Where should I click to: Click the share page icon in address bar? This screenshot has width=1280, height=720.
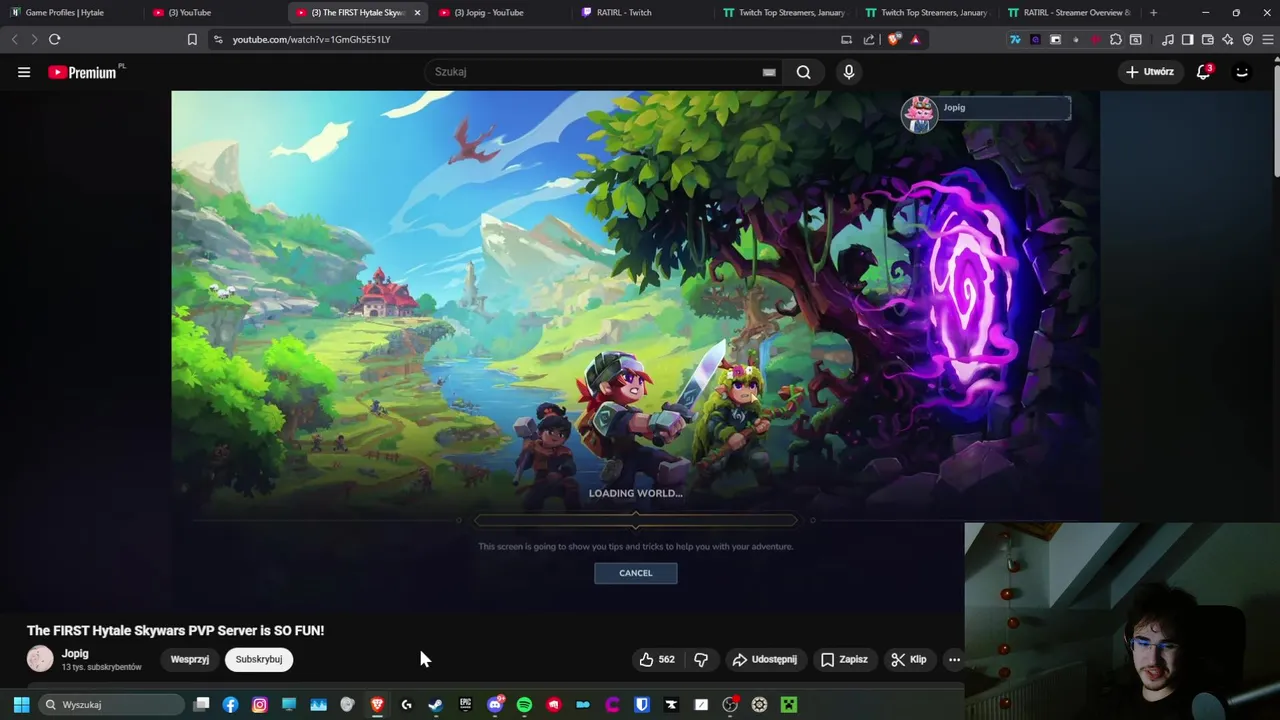coord(869,39)
